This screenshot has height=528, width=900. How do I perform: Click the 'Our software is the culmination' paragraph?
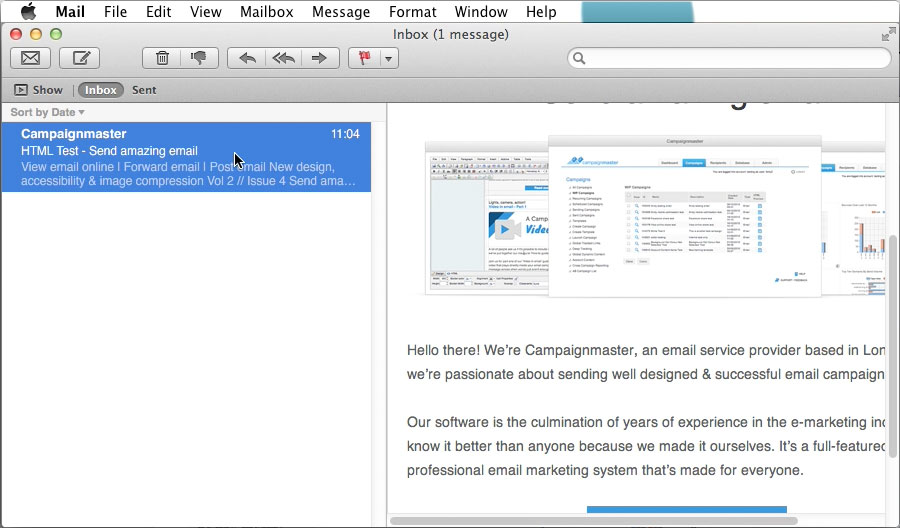pos(646,446)
